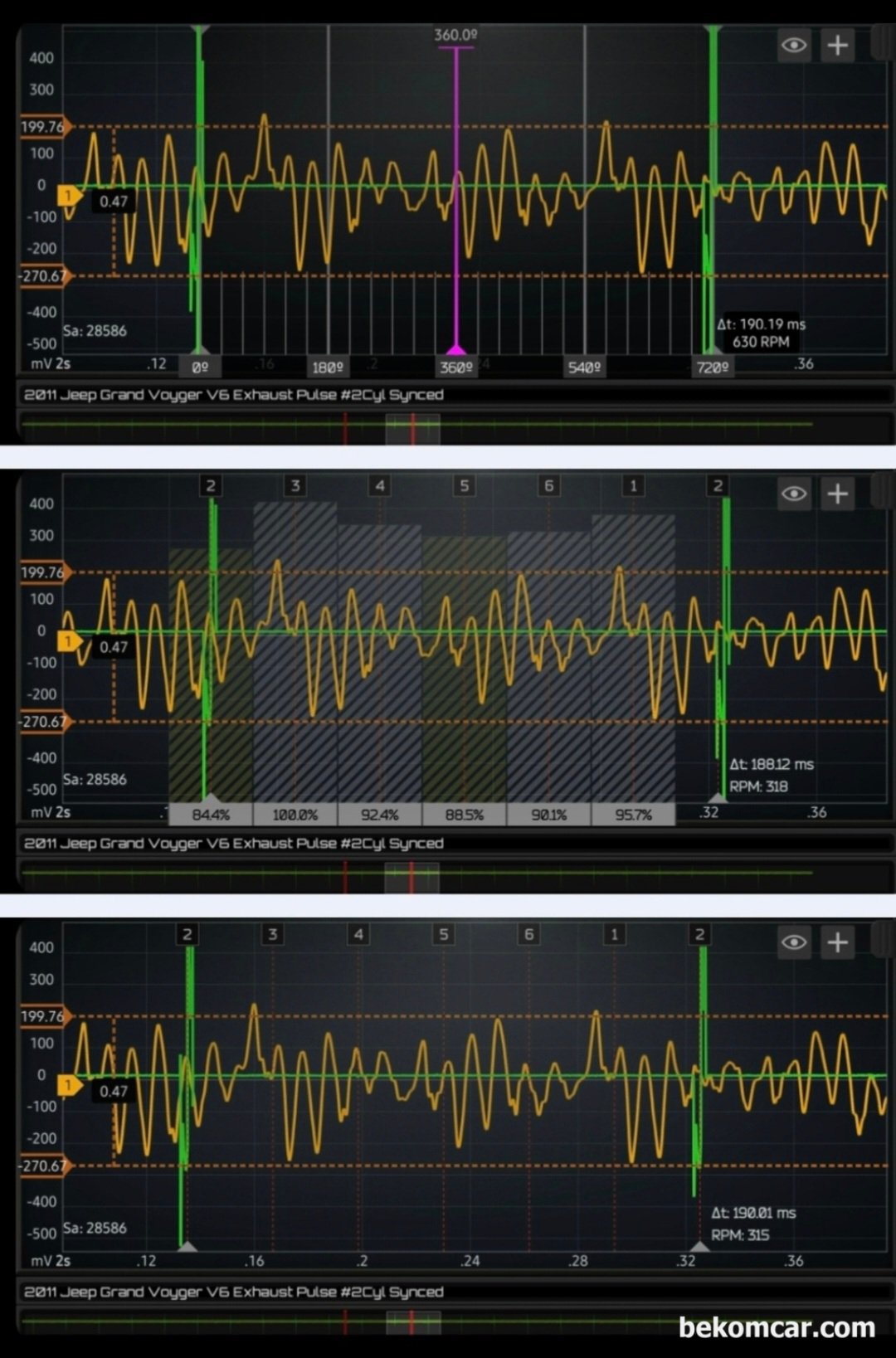
Task: Select channel 1 orange marker in bottom panel
Action: click(x=68, y=1085)
